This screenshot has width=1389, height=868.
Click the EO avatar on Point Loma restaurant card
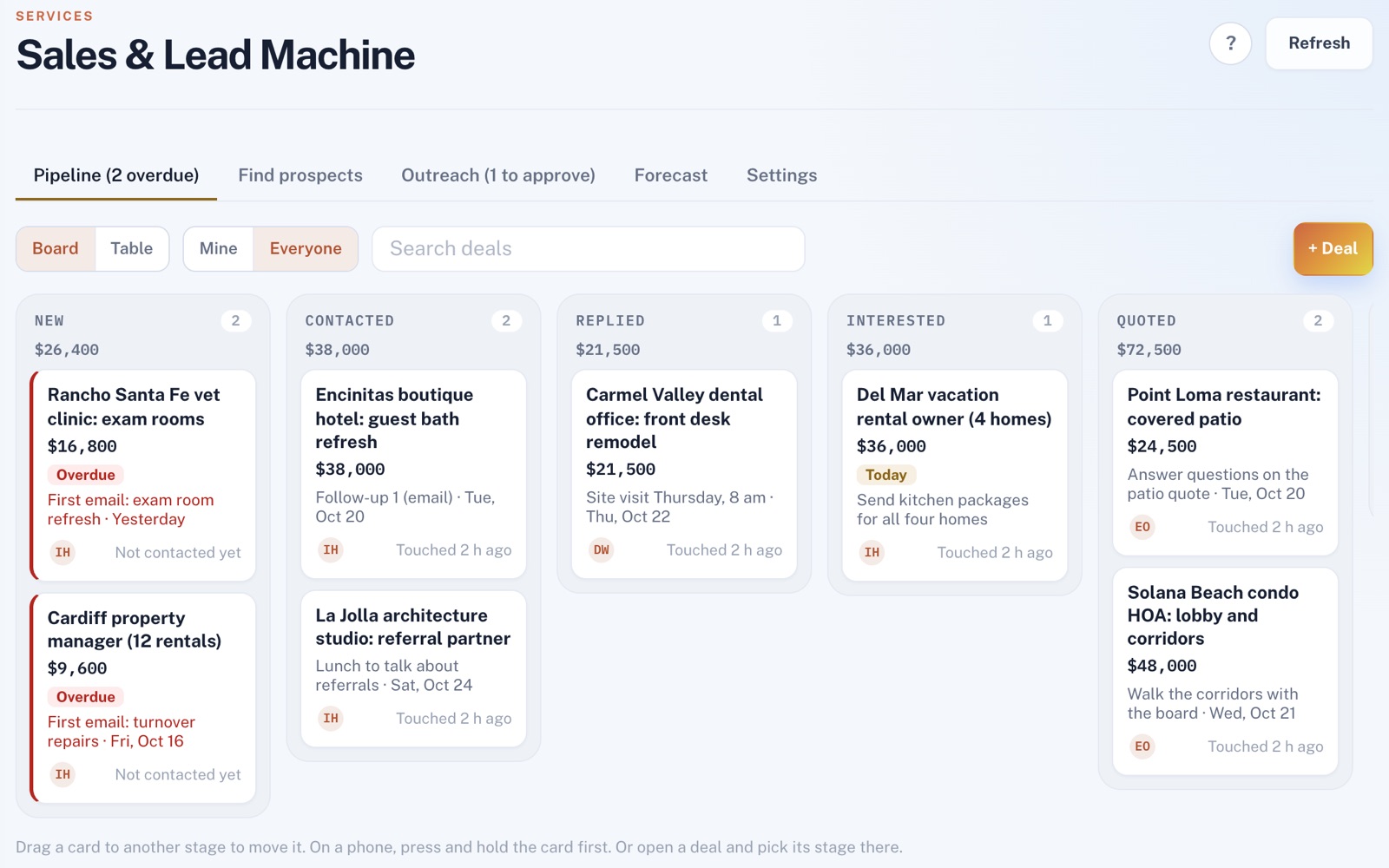click(x=1142, y=527)
